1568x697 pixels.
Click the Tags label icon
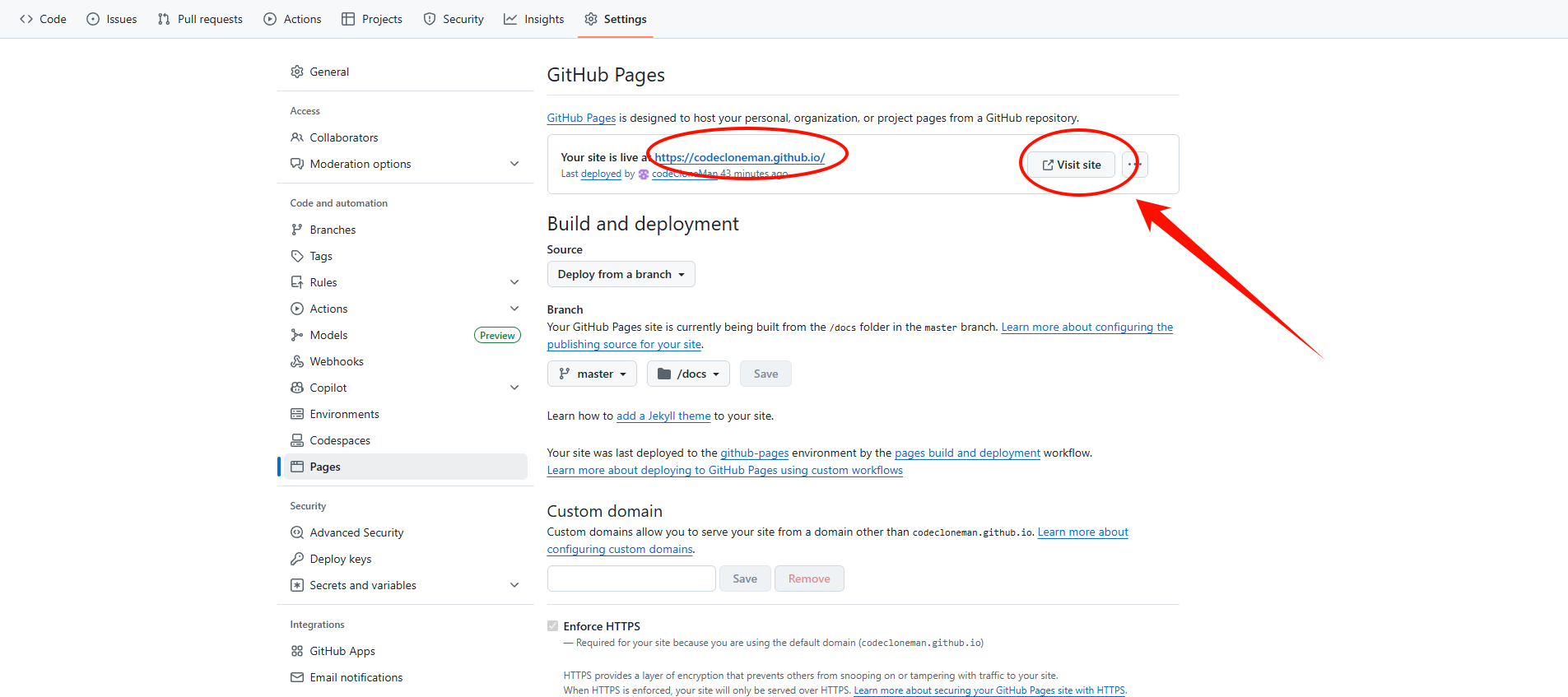297,256
